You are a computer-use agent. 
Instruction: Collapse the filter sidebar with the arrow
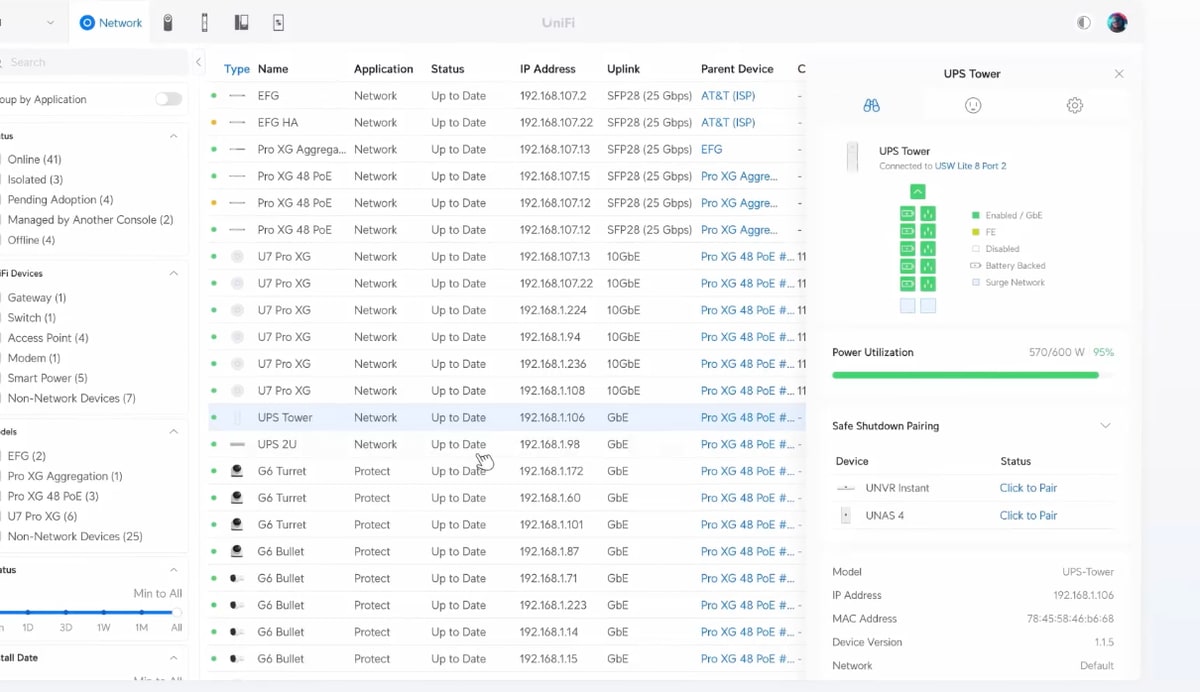[198, 62]
